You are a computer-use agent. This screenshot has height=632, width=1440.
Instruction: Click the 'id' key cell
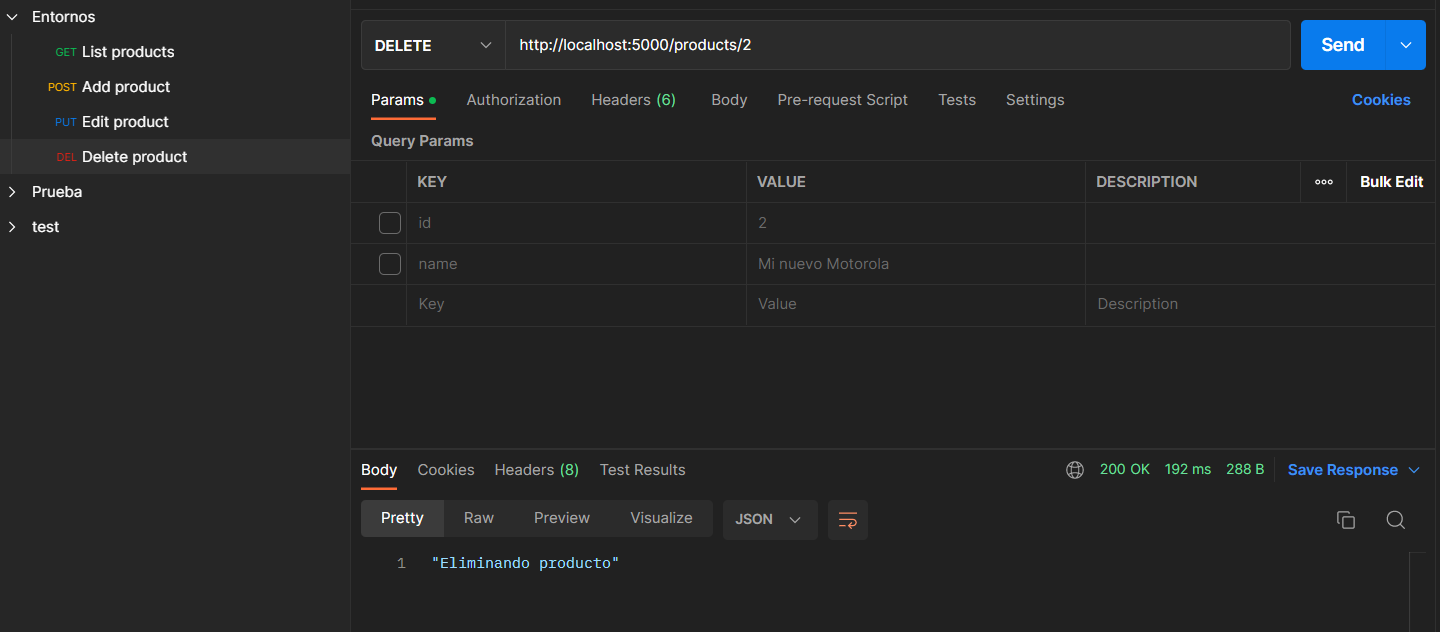(576, 223)
